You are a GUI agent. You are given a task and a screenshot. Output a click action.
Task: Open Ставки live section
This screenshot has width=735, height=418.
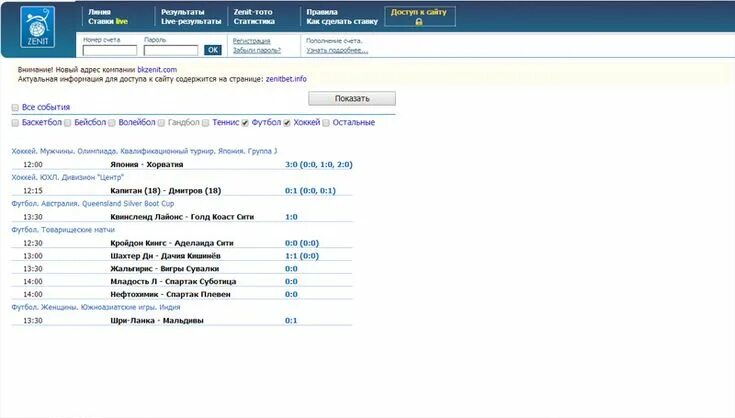(108, 22)
